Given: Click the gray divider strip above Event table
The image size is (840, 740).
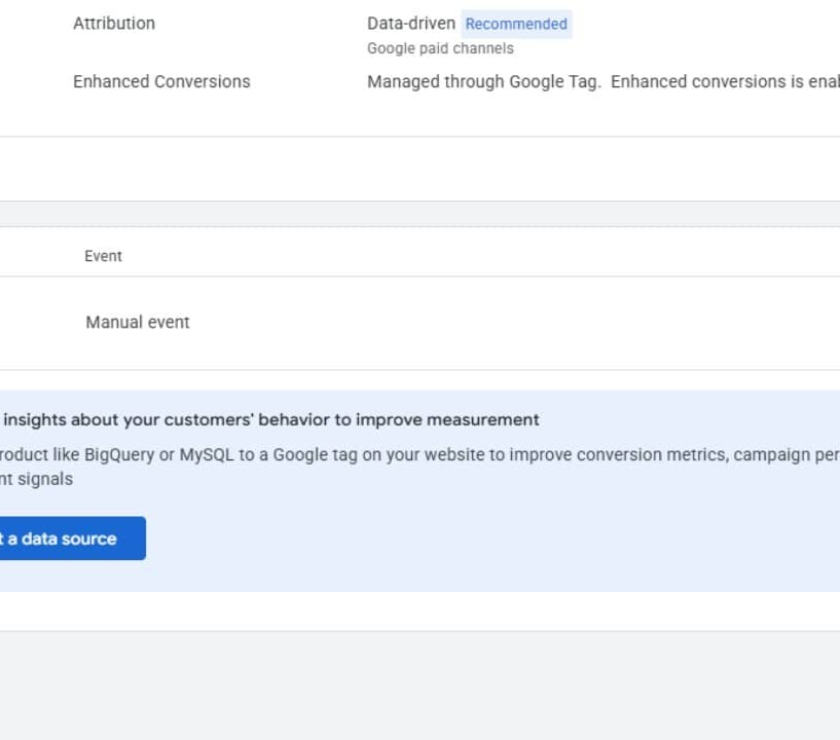Looking at the screenshot, I should point(420,213).
